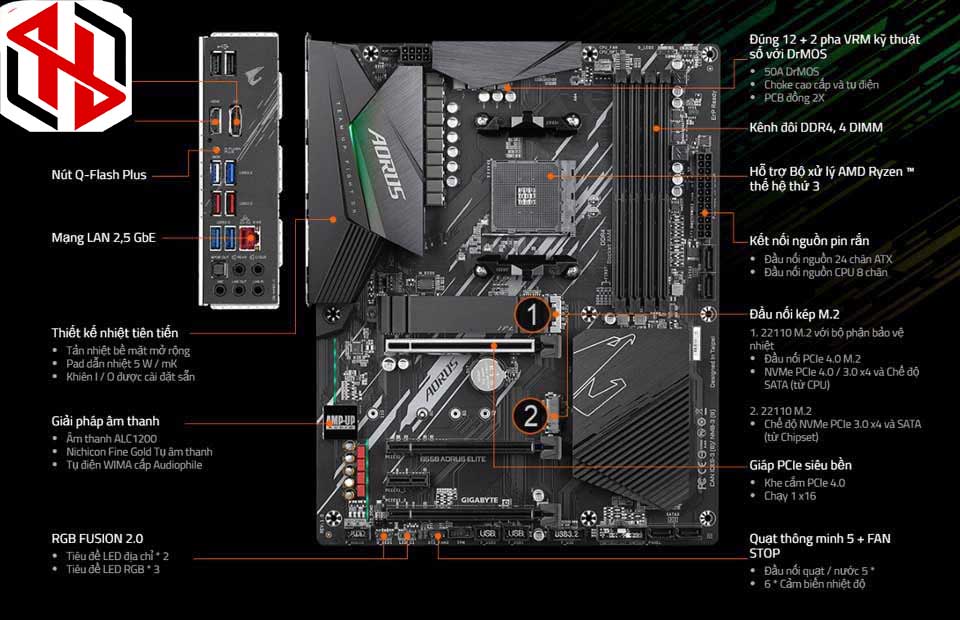Select the 'Kết nối nguồn pin rắn' heading

pyautogui.click(x=809, y=241)
